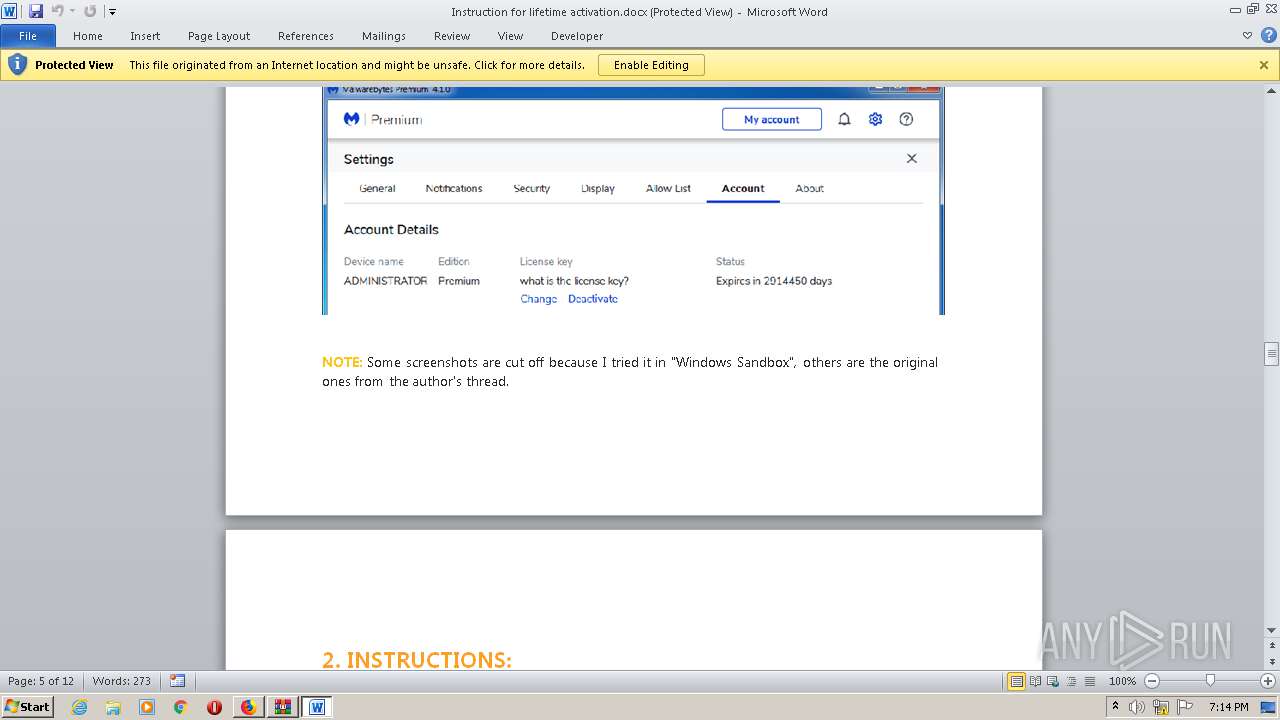Viewport: 1280px width, 720px height.
Task: Launch Internet Explorer from taskbar
Action: [79, 707]
